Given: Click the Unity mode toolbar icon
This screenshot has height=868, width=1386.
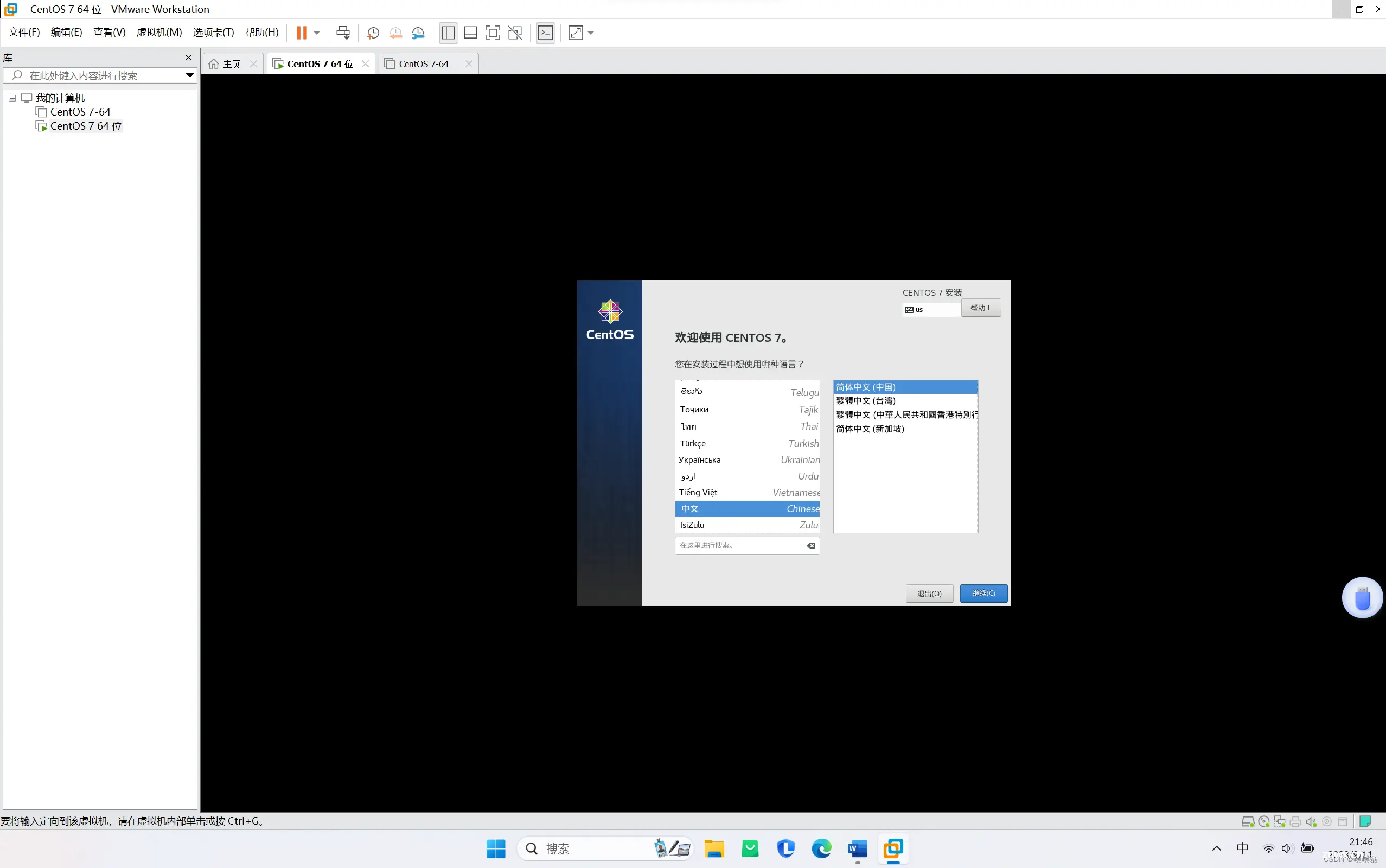Looking at the screenshot, I should click(515, 33).
